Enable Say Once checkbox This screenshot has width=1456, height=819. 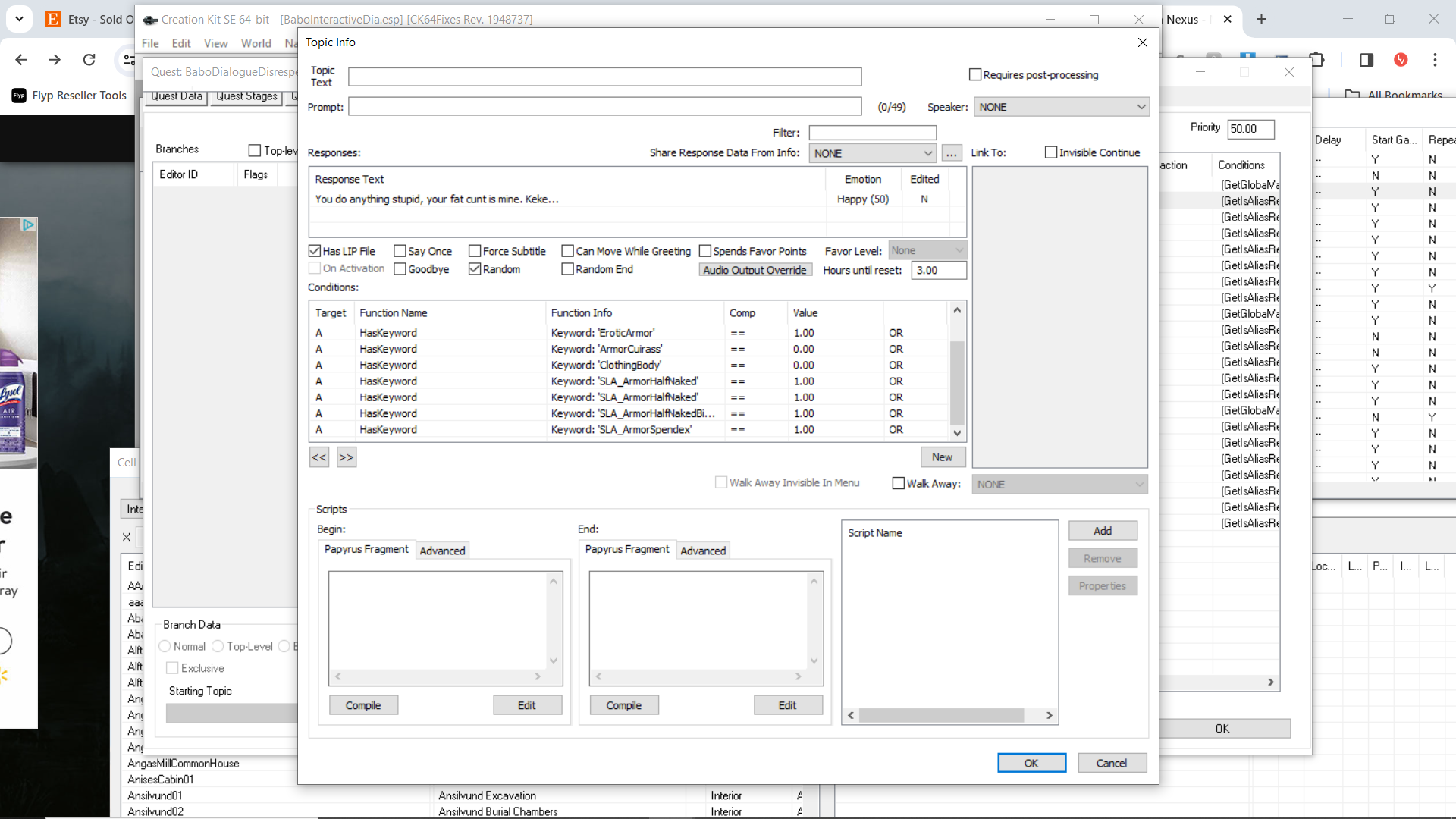[x=400, y=251]
